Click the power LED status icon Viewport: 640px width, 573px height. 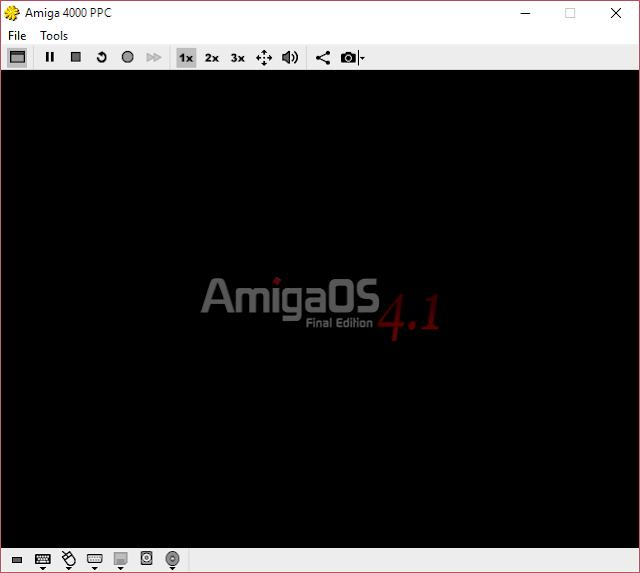[17, 560]
